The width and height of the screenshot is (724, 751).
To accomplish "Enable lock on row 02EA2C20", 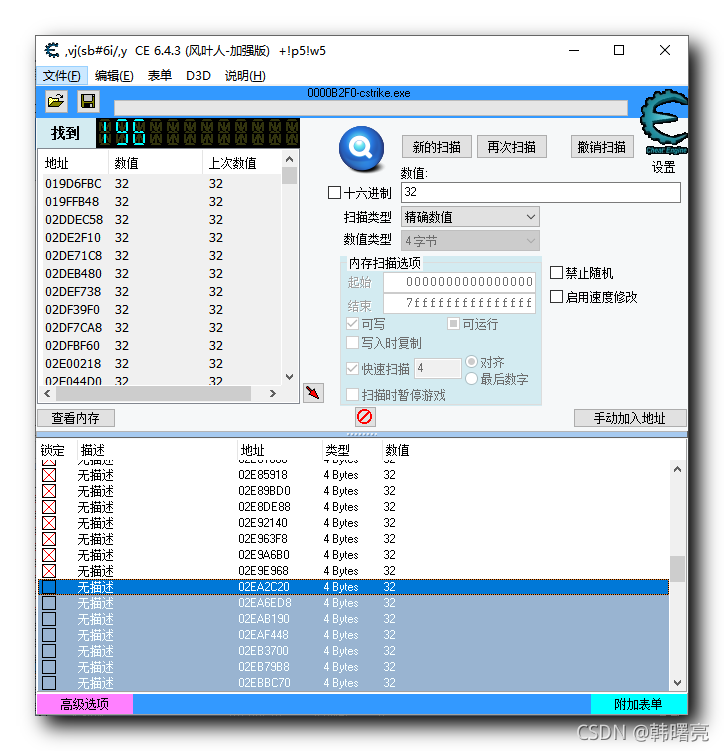I will [49, 587].
